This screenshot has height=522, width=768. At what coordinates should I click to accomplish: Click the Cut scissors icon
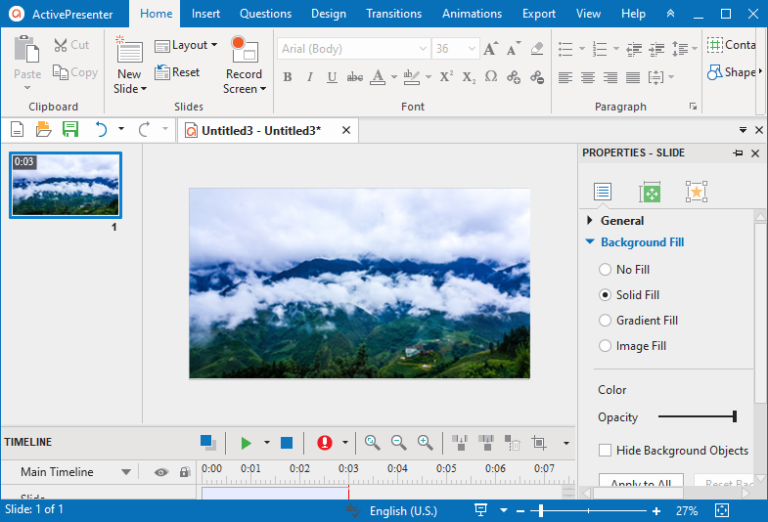(60, 45)
